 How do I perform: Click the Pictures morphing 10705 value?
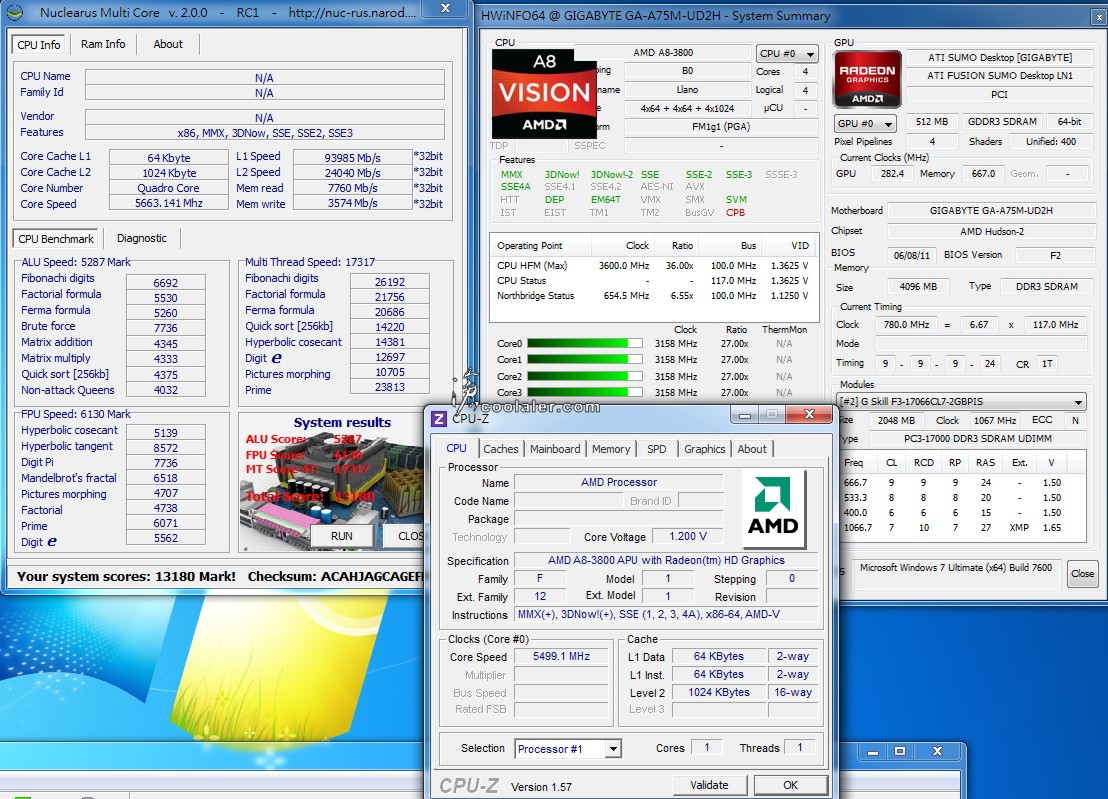tap(389, 372)
